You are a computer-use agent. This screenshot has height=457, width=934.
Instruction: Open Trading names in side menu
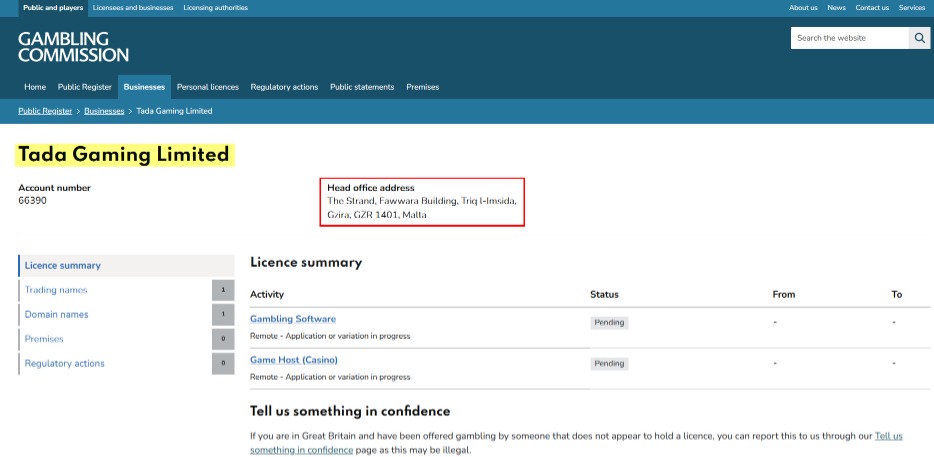(x=56, y=290)
